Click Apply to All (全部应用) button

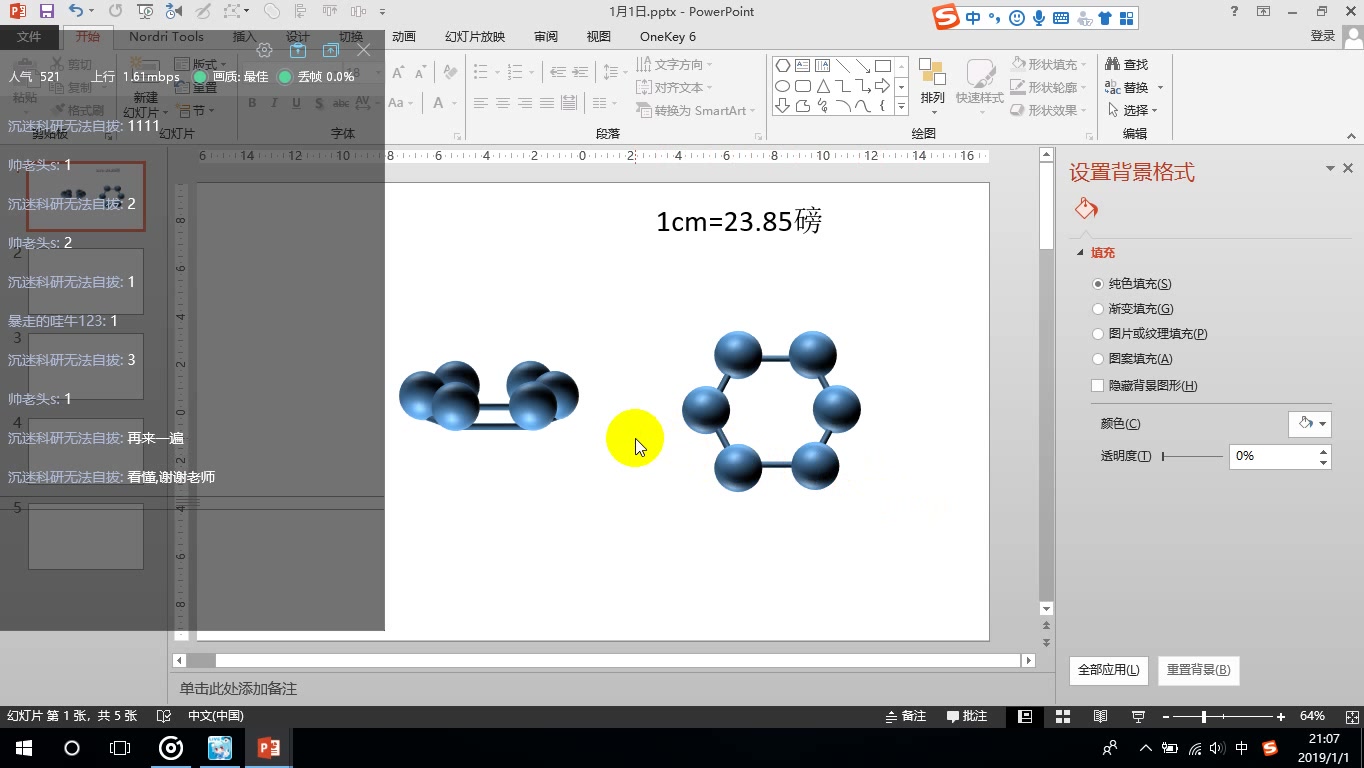(1108, 670)
